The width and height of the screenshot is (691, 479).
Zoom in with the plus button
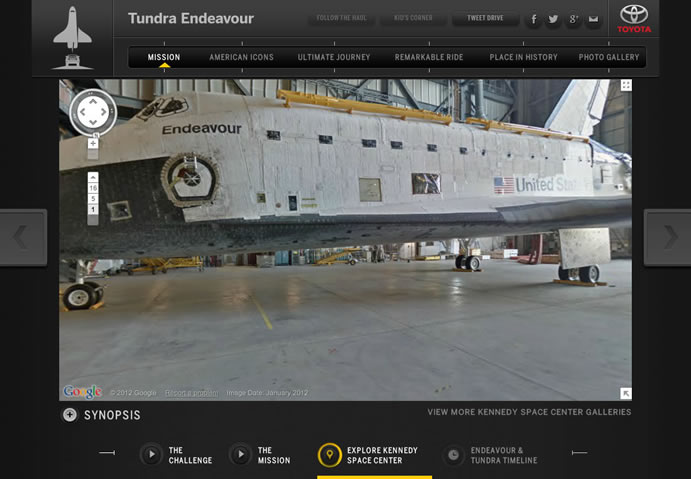click(93, 143)
